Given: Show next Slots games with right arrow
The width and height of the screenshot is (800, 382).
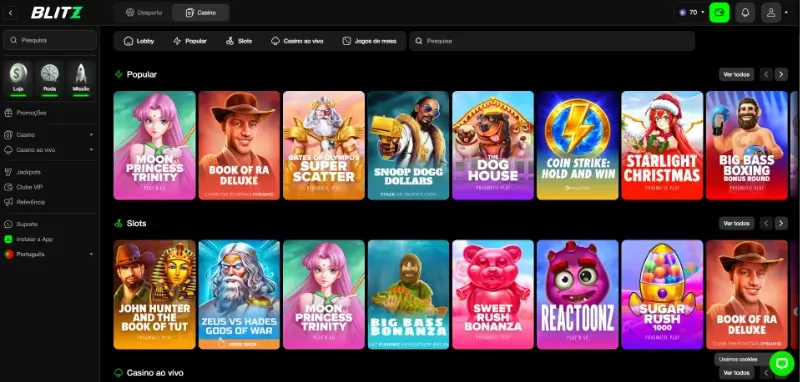Looking at the screenshot, I should (781, 223).
